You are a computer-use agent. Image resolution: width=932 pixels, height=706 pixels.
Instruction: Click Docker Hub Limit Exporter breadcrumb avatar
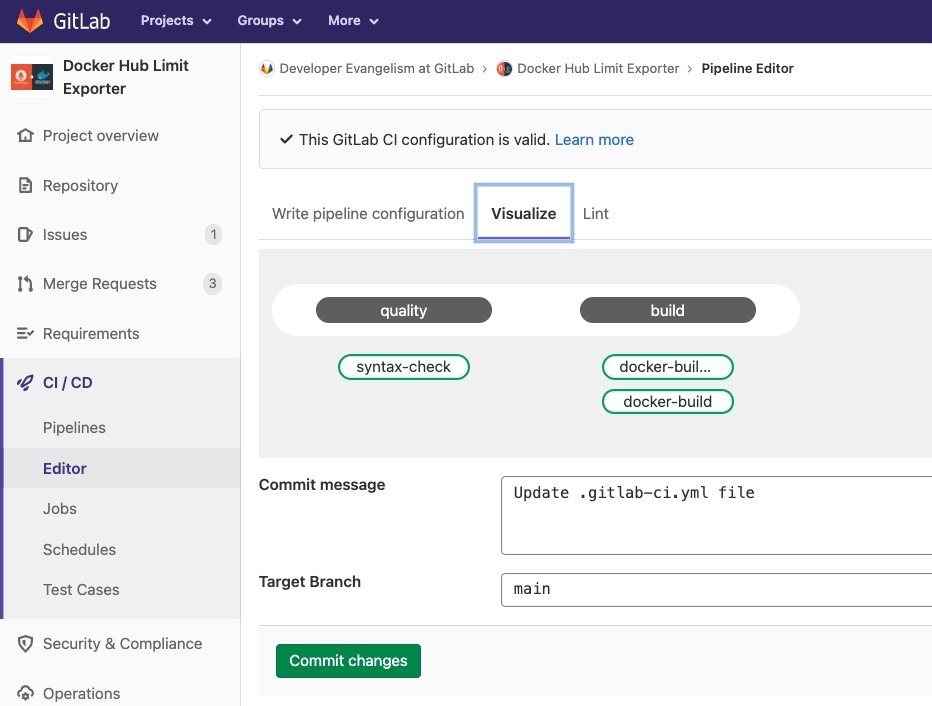click(504, 68)
